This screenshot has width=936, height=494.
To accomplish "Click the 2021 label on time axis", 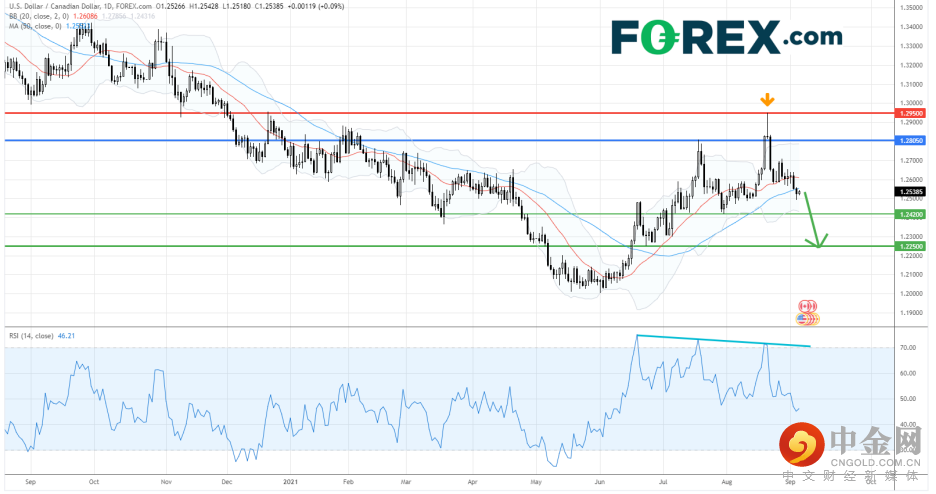I will click(x=290, y=481).
